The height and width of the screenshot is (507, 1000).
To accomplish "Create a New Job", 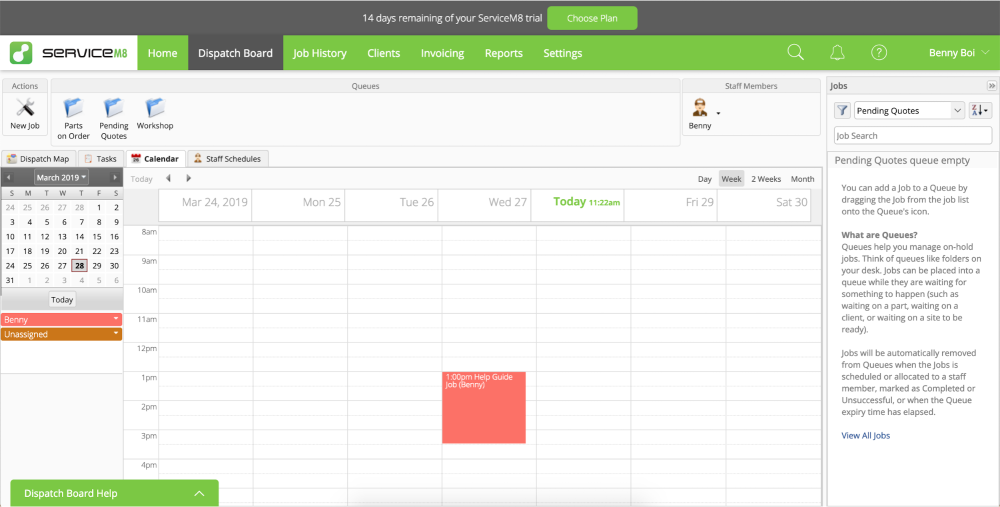I will click(25, 114).
